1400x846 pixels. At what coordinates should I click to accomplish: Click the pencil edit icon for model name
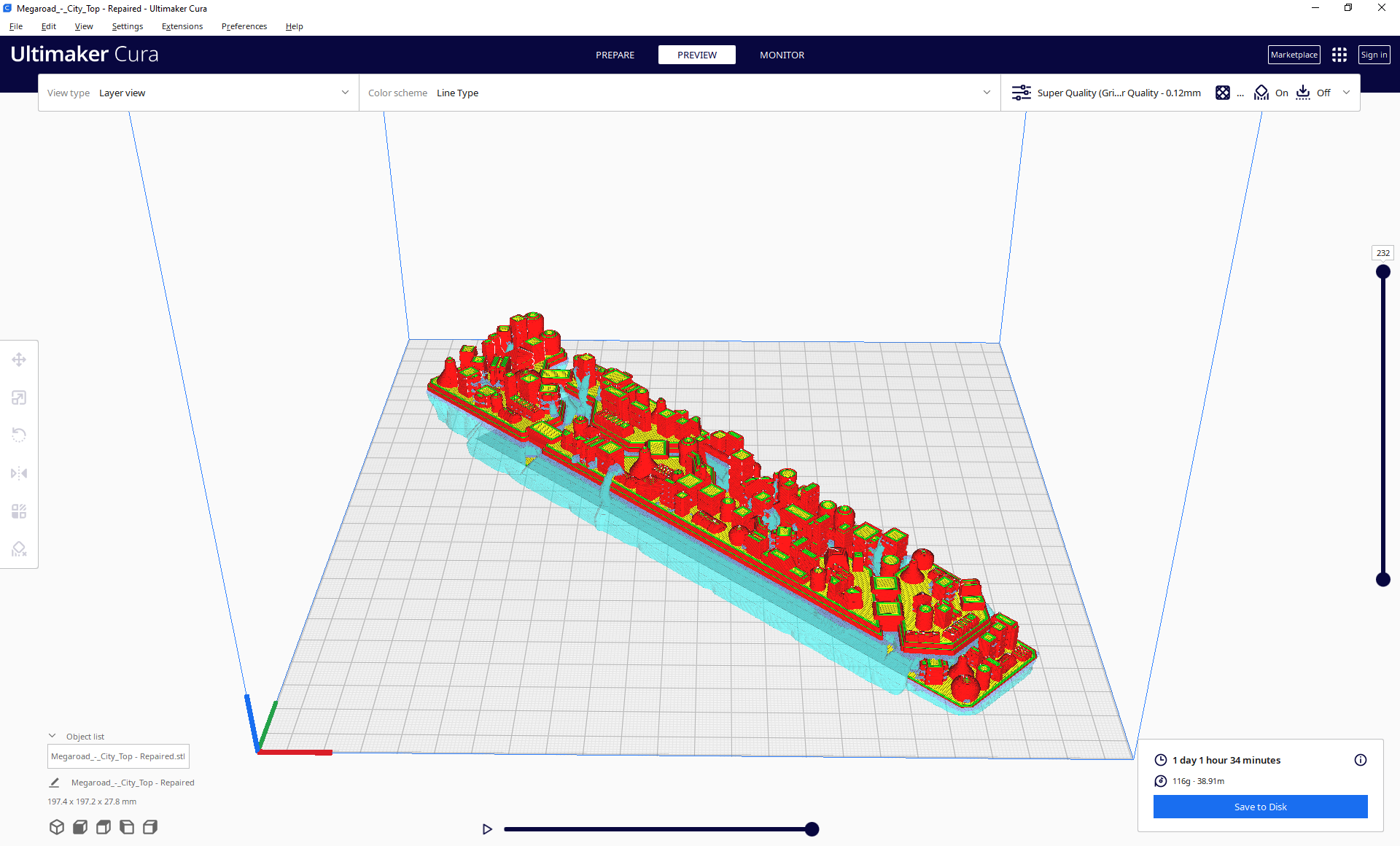point(54,783)
